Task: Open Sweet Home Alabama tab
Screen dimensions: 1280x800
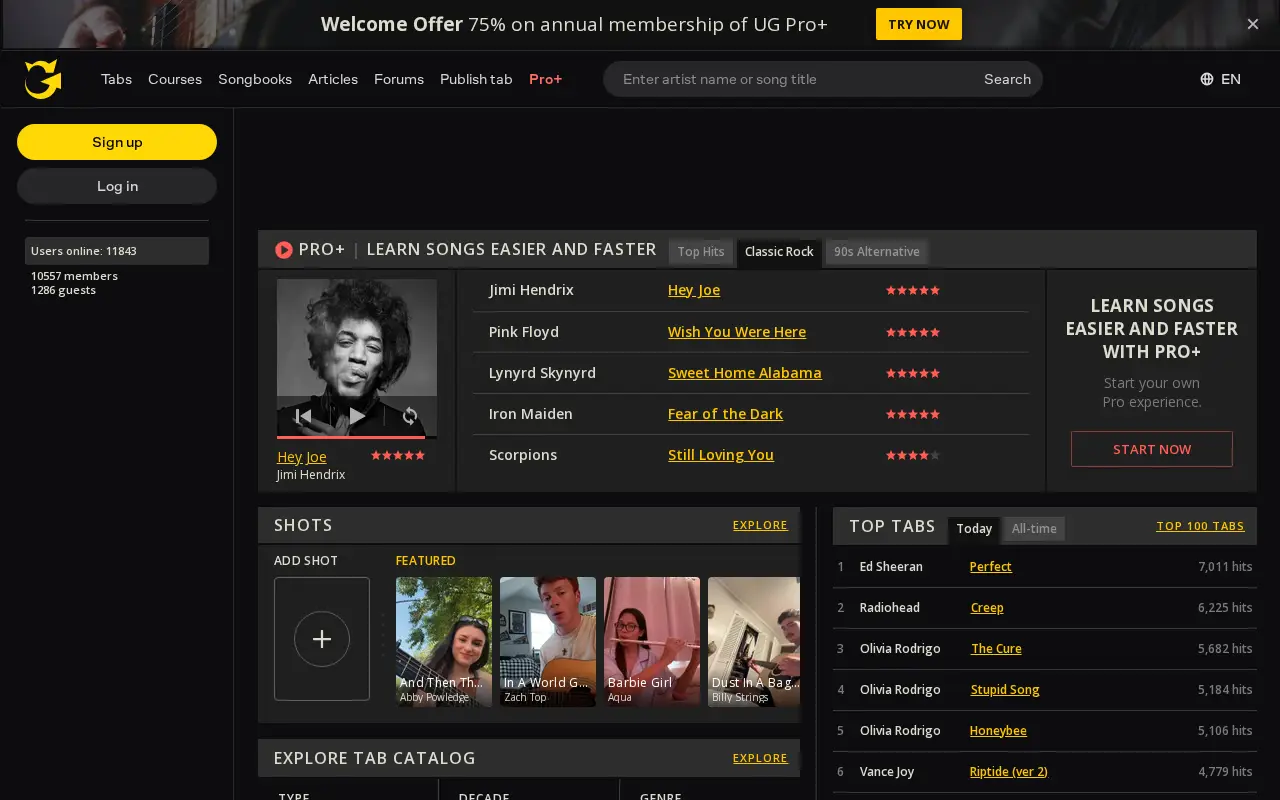Action: coord(745,373)
